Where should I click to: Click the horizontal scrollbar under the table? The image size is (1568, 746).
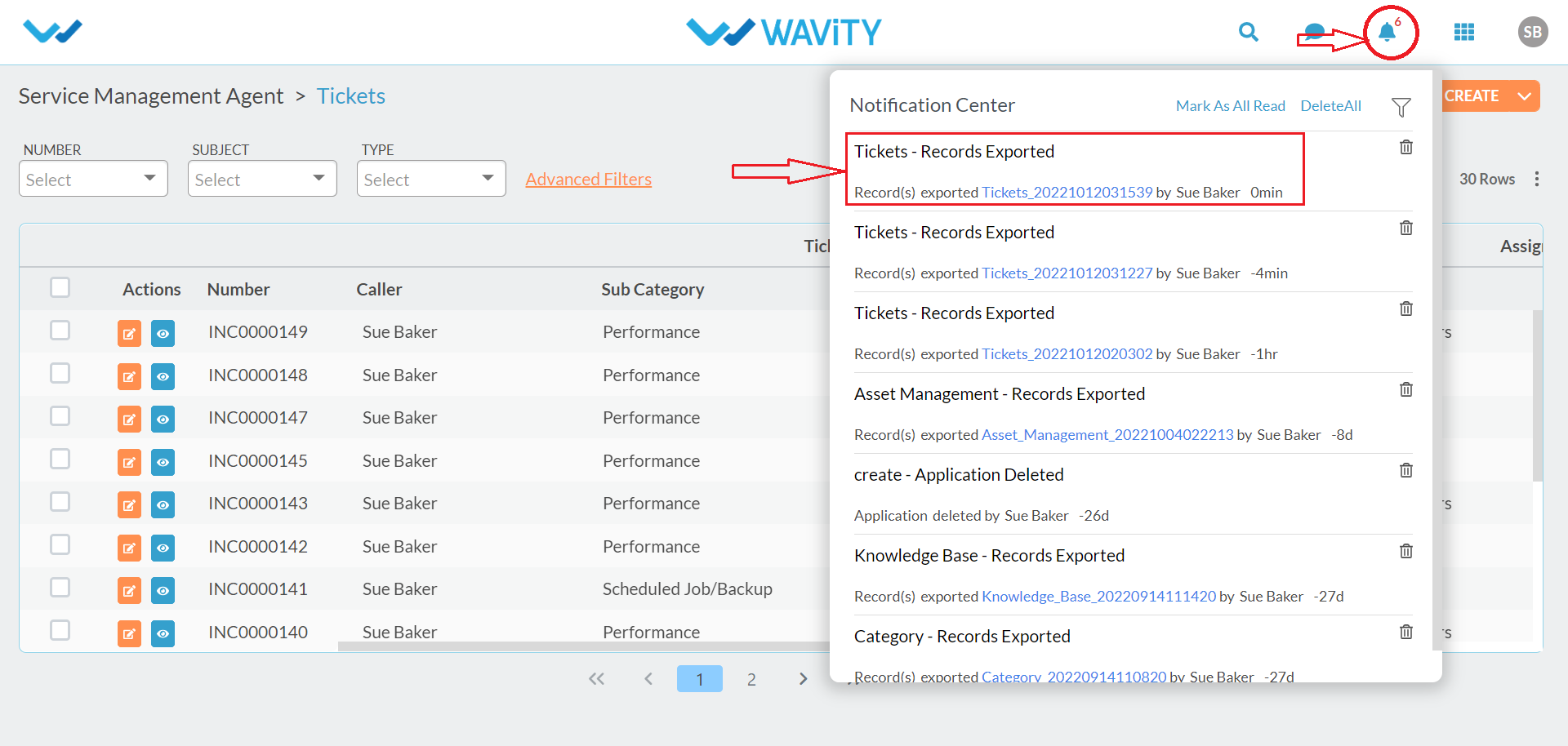click(x=584, y=646)
